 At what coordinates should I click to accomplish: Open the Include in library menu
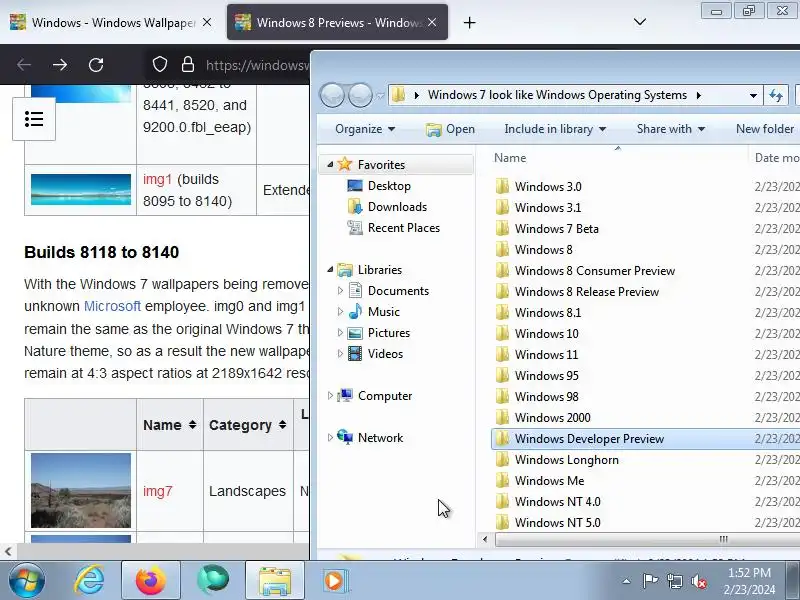555,129
